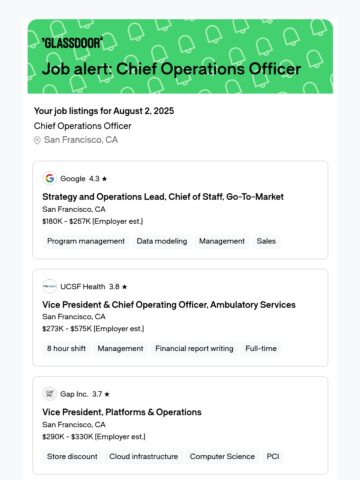Screen dimensions: 360x480
Task: Select the Data modeling tag
Action: pos(162,241)
